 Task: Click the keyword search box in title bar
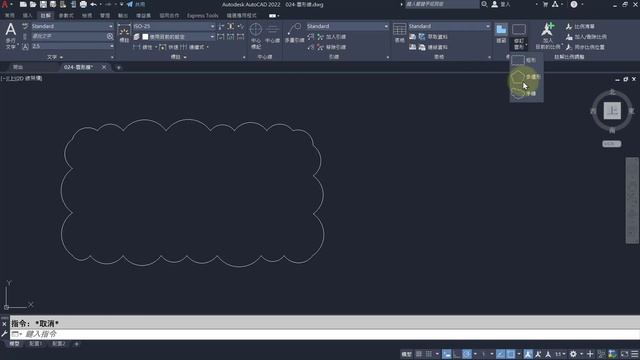tap(442, 4)
